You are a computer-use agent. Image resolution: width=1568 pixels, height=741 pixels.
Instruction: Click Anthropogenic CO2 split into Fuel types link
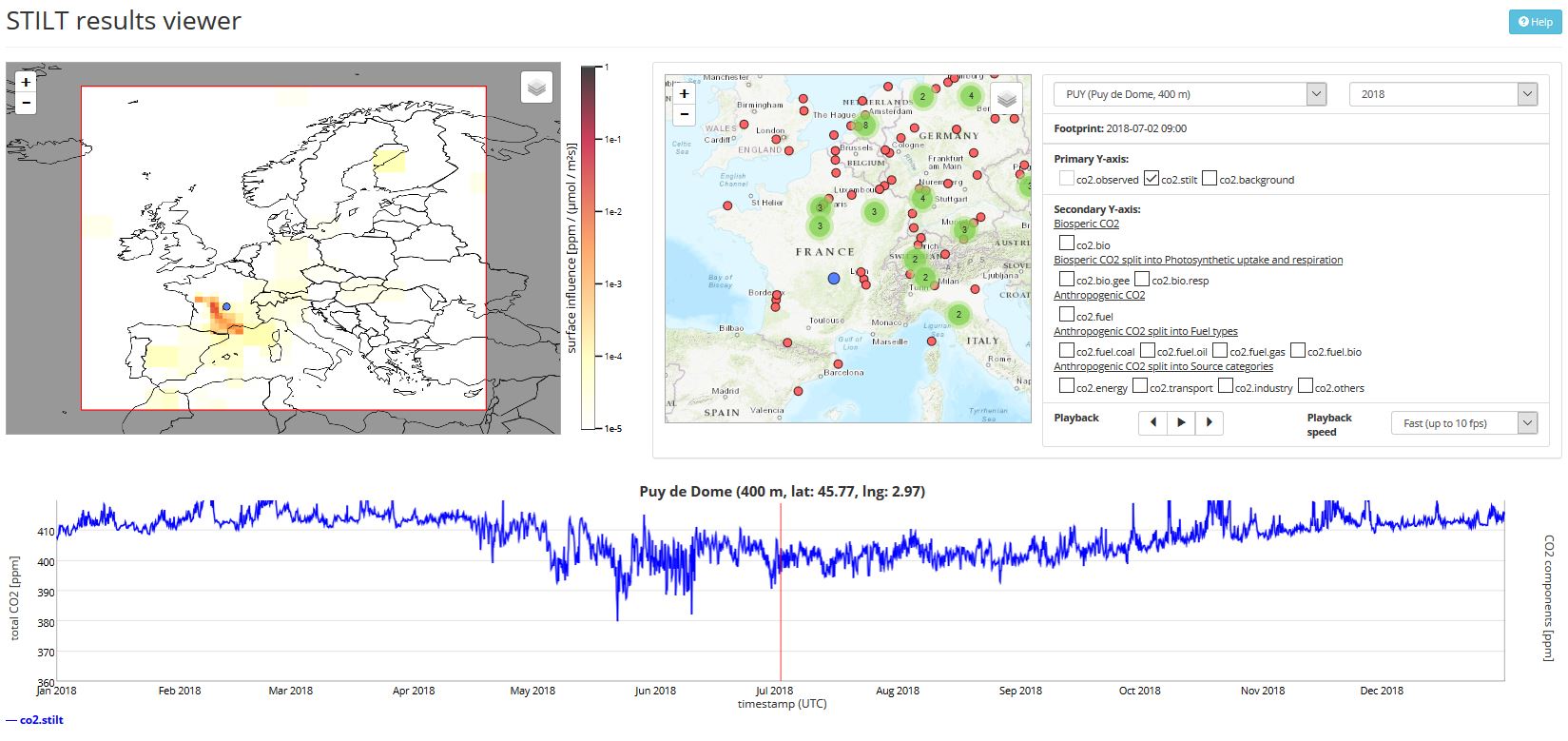[1146, 331]
